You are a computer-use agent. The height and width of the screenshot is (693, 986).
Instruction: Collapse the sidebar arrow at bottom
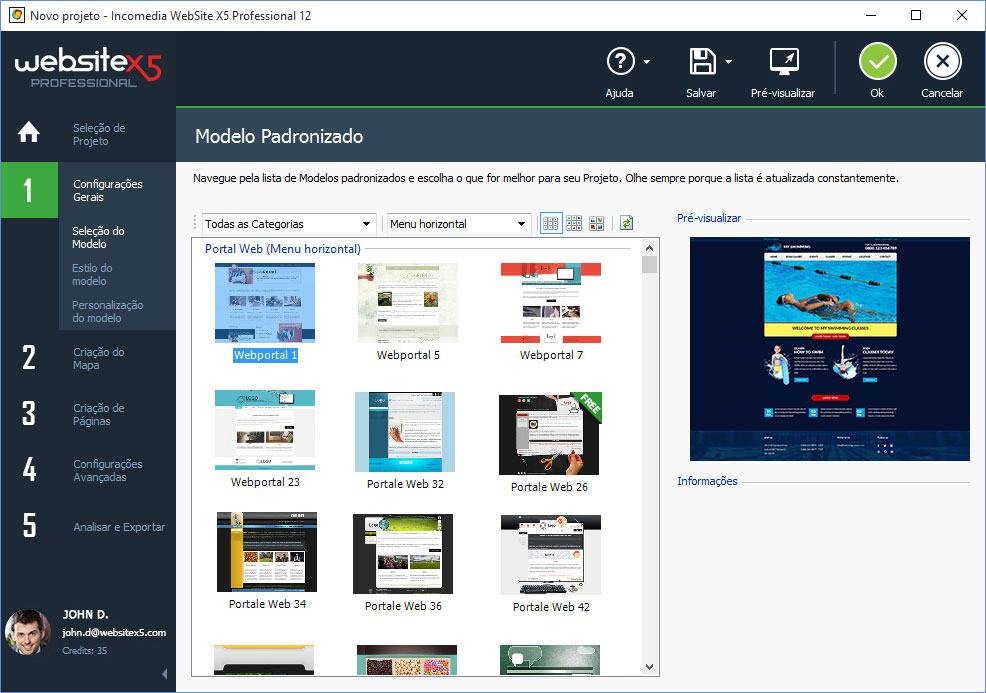point(165,674)
